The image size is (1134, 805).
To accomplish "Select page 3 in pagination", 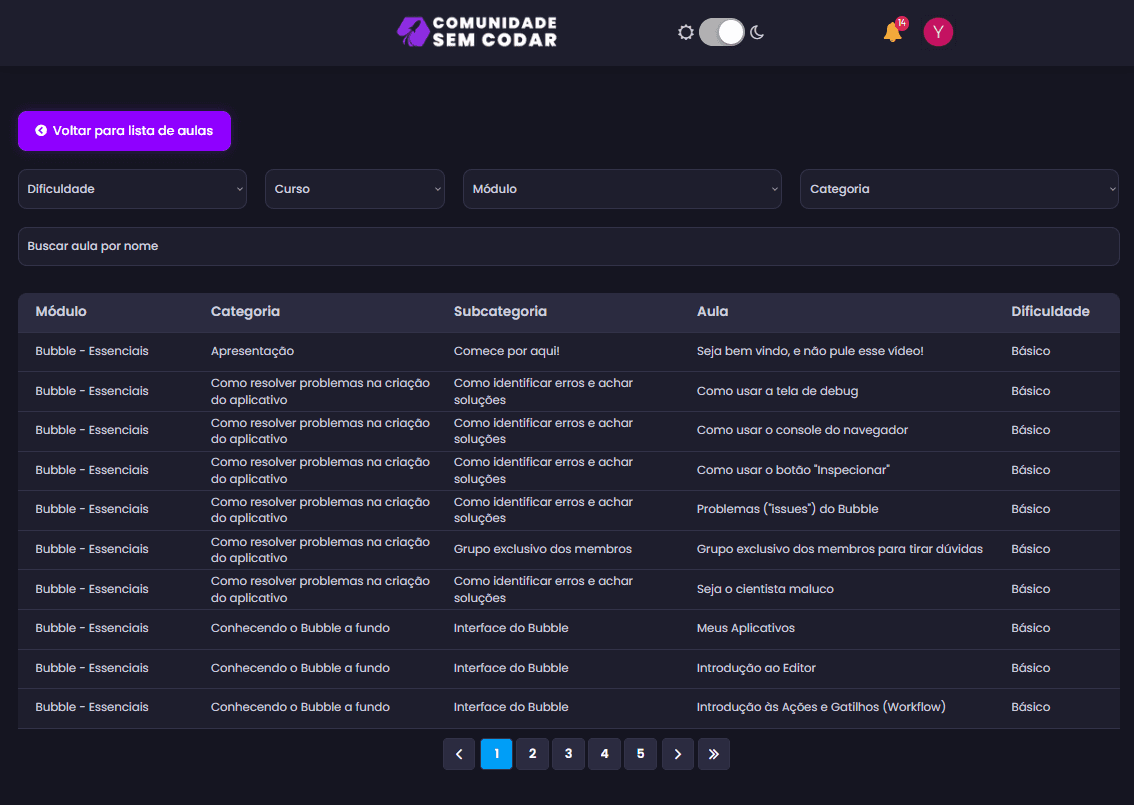I will (x=568, y=754).
